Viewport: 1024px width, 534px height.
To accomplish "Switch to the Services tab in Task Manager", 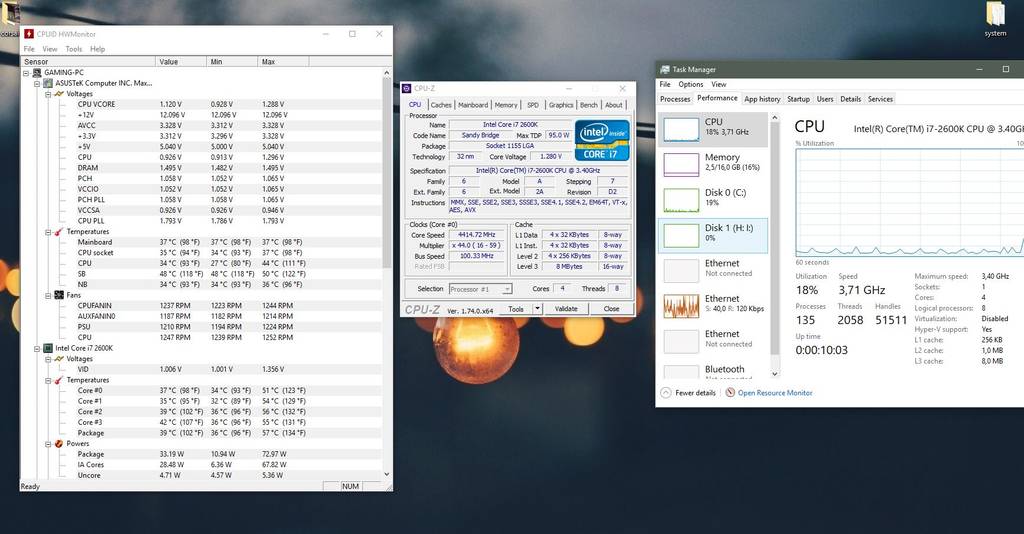I will [x=880, y=99].
